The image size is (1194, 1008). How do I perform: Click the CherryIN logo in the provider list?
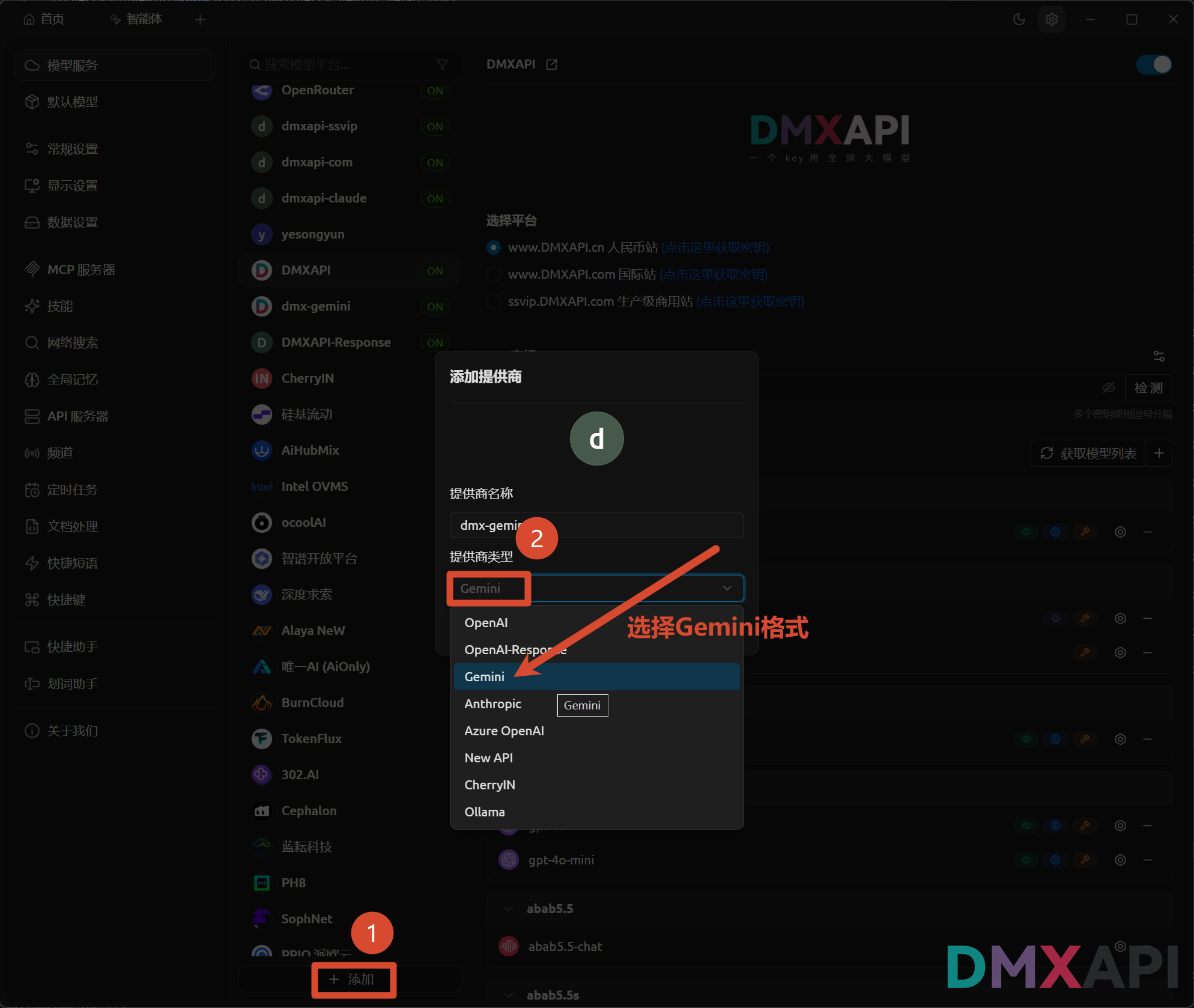[261, 378]
